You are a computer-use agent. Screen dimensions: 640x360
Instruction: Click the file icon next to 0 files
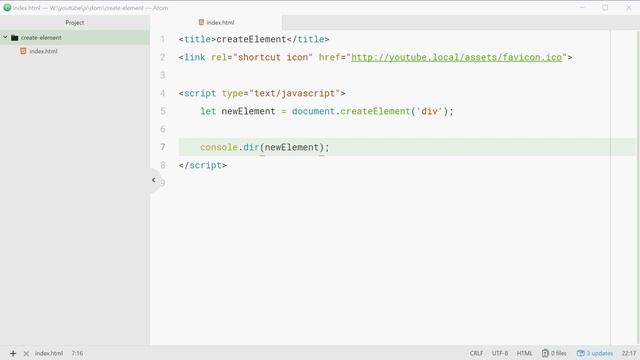[545, 353]
